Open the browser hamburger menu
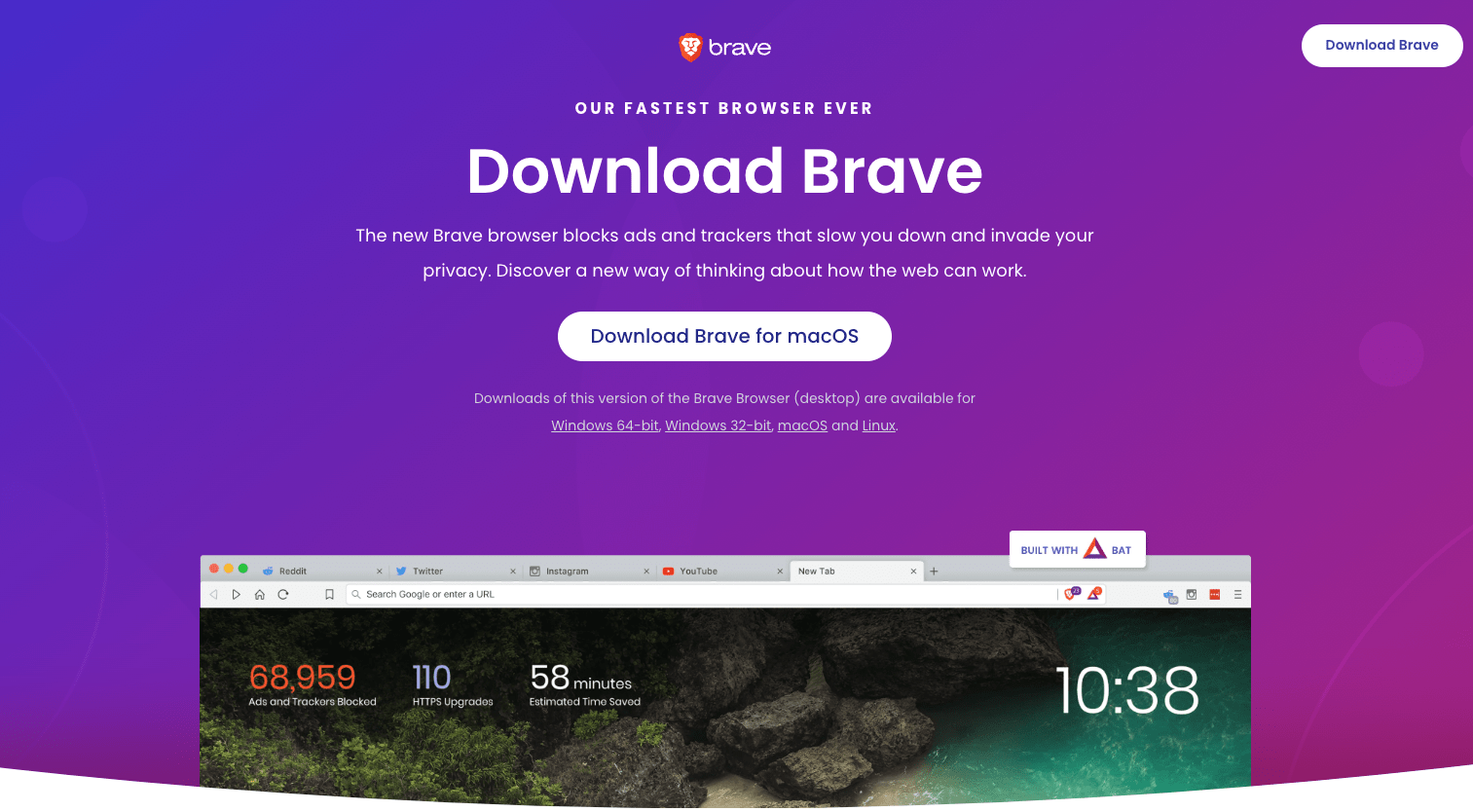 (x=1238, y=594)
